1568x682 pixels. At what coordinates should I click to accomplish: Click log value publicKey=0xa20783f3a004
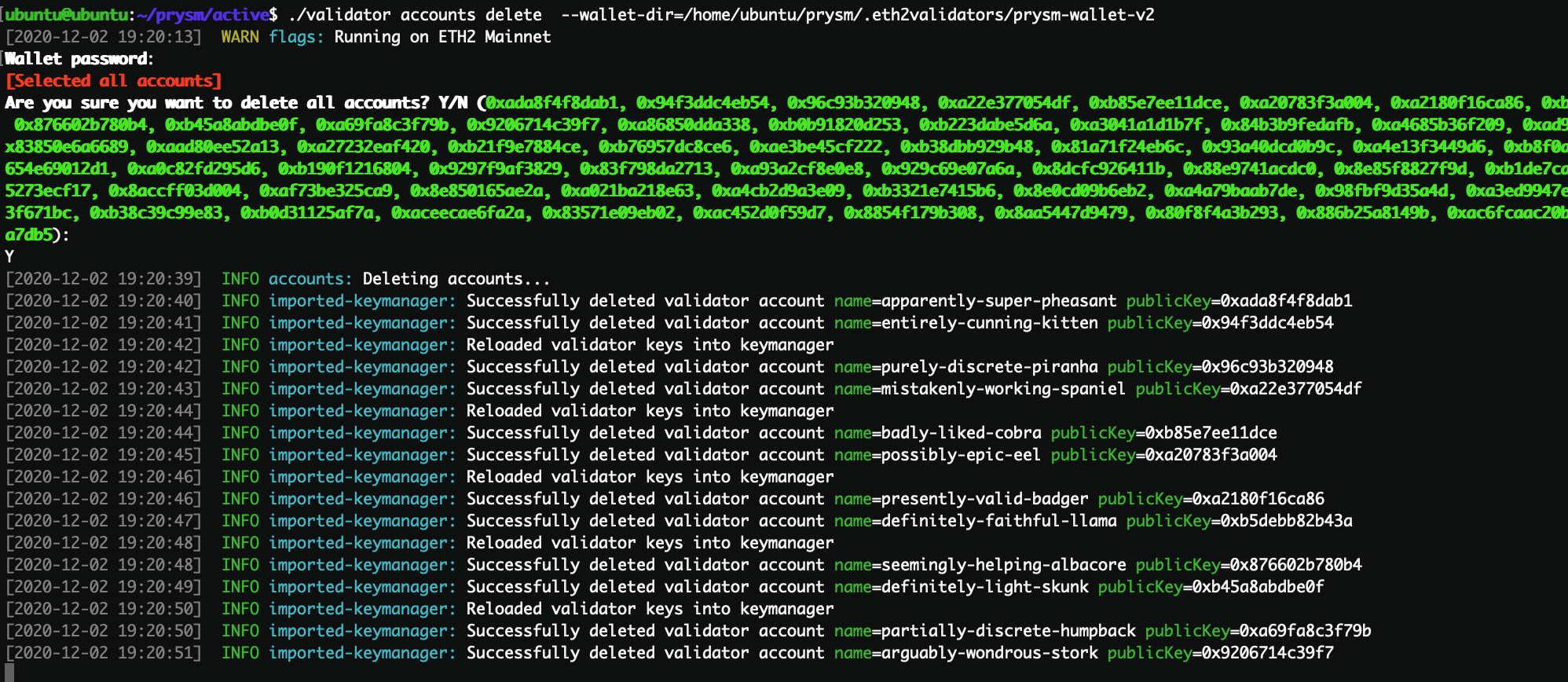tap(1163, 455)
